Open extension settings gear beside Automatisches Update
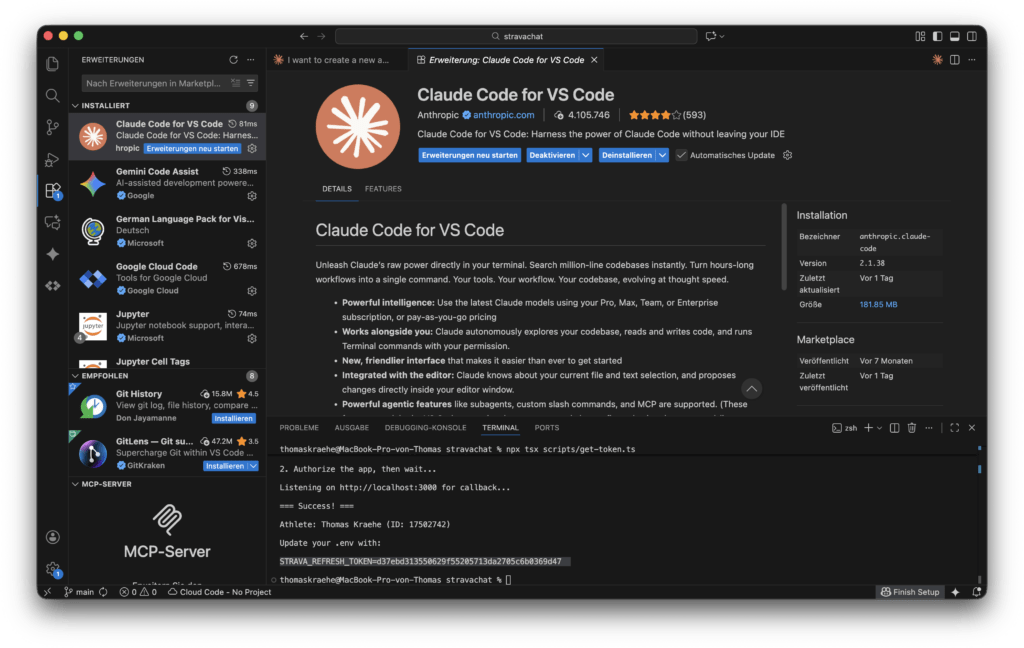Viewport: 1024px width, 648px height. tap(788, 155)
